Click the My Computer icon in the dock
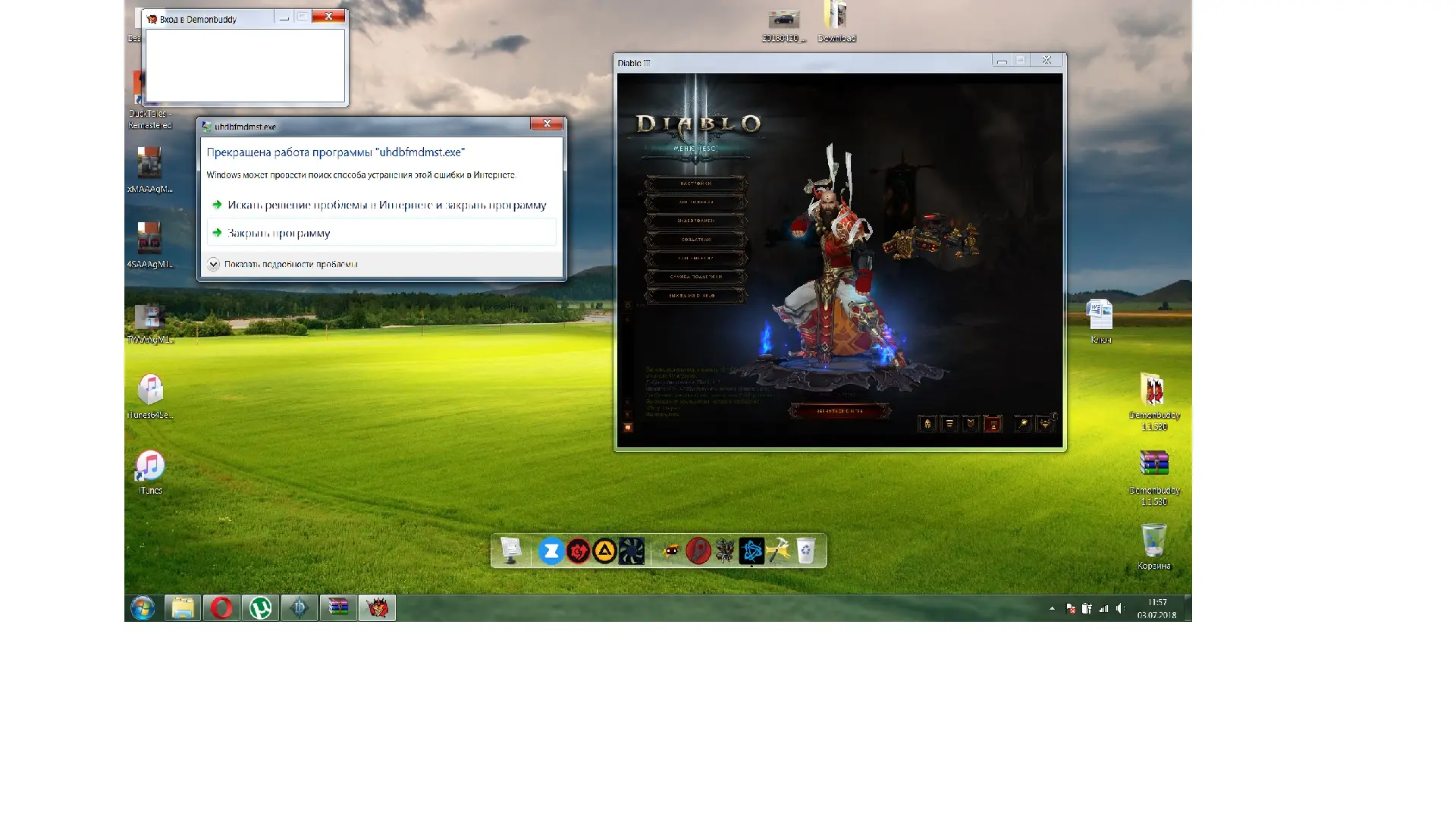This screenshot has width=1456, height=819. 511,551
